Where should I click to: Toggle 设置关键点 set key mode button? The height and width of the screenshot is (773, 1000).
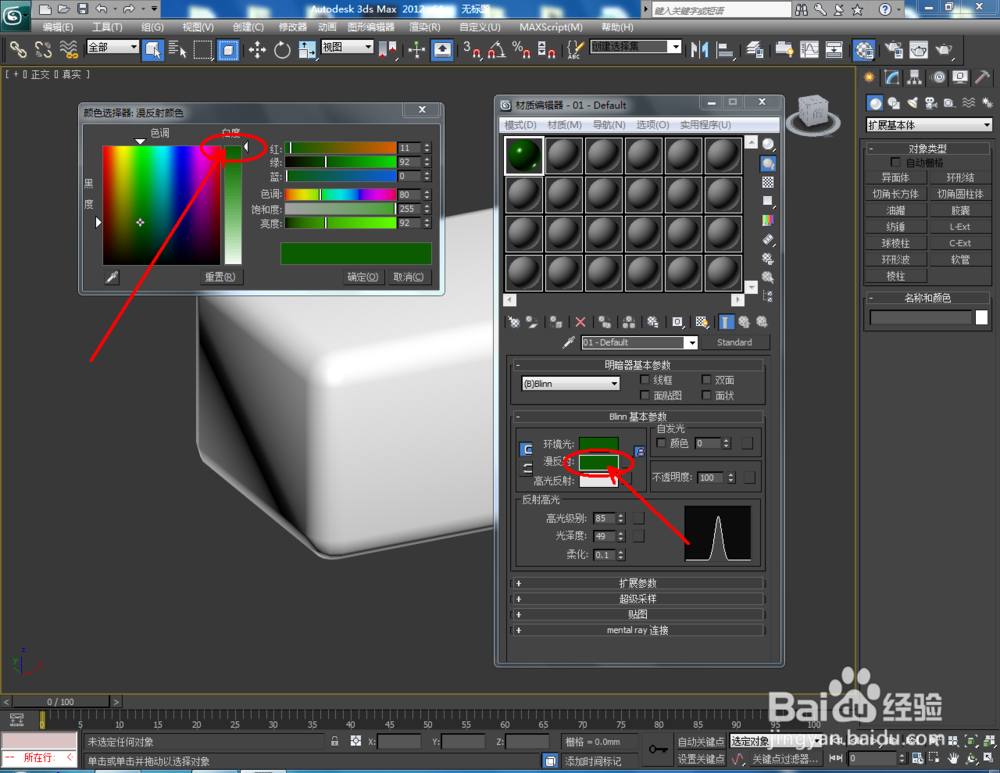pyautogui.click(x=701, y=759)
